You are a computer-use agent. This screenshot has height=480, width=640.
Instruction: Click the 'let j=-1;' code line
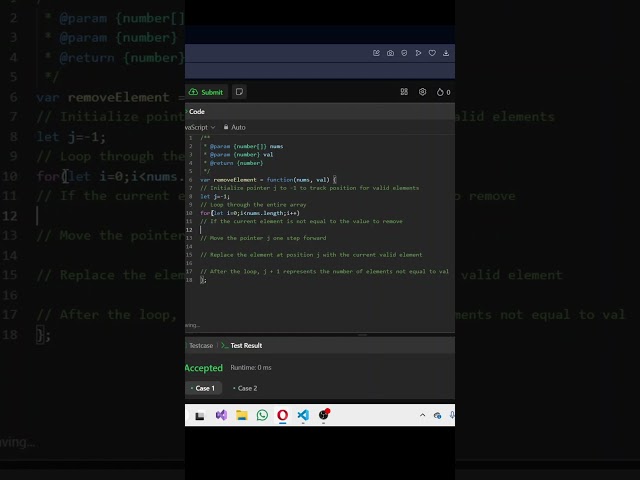[x=215, y=196]
